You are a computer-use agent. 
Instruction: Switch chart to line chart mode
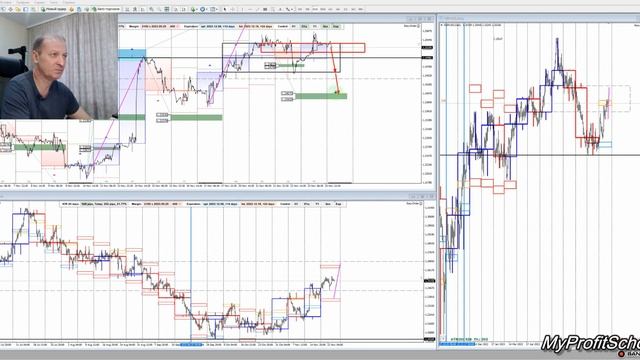click(142, 9)
